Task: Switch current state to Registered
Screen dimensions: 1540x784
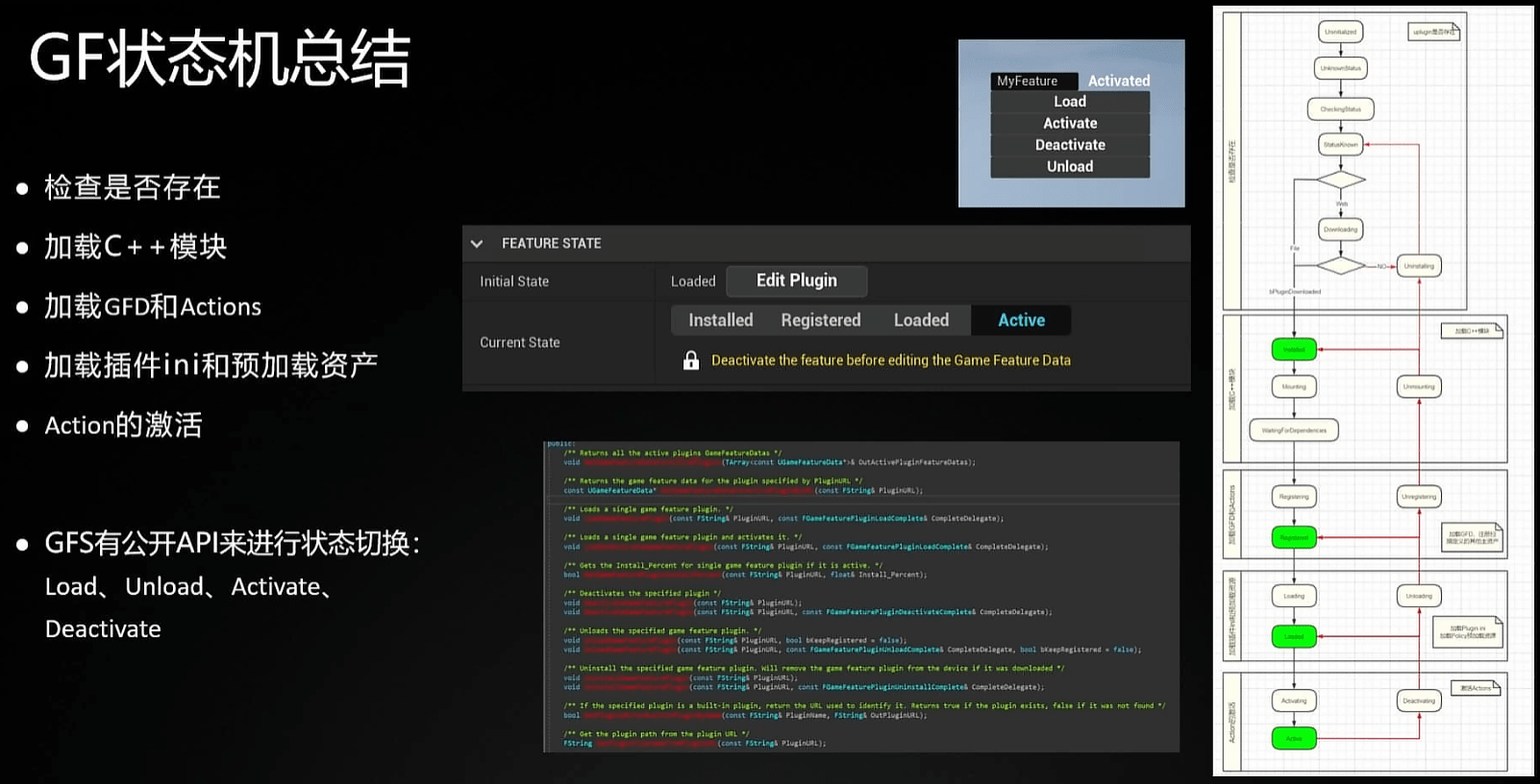Action: [x=820, y=320]
